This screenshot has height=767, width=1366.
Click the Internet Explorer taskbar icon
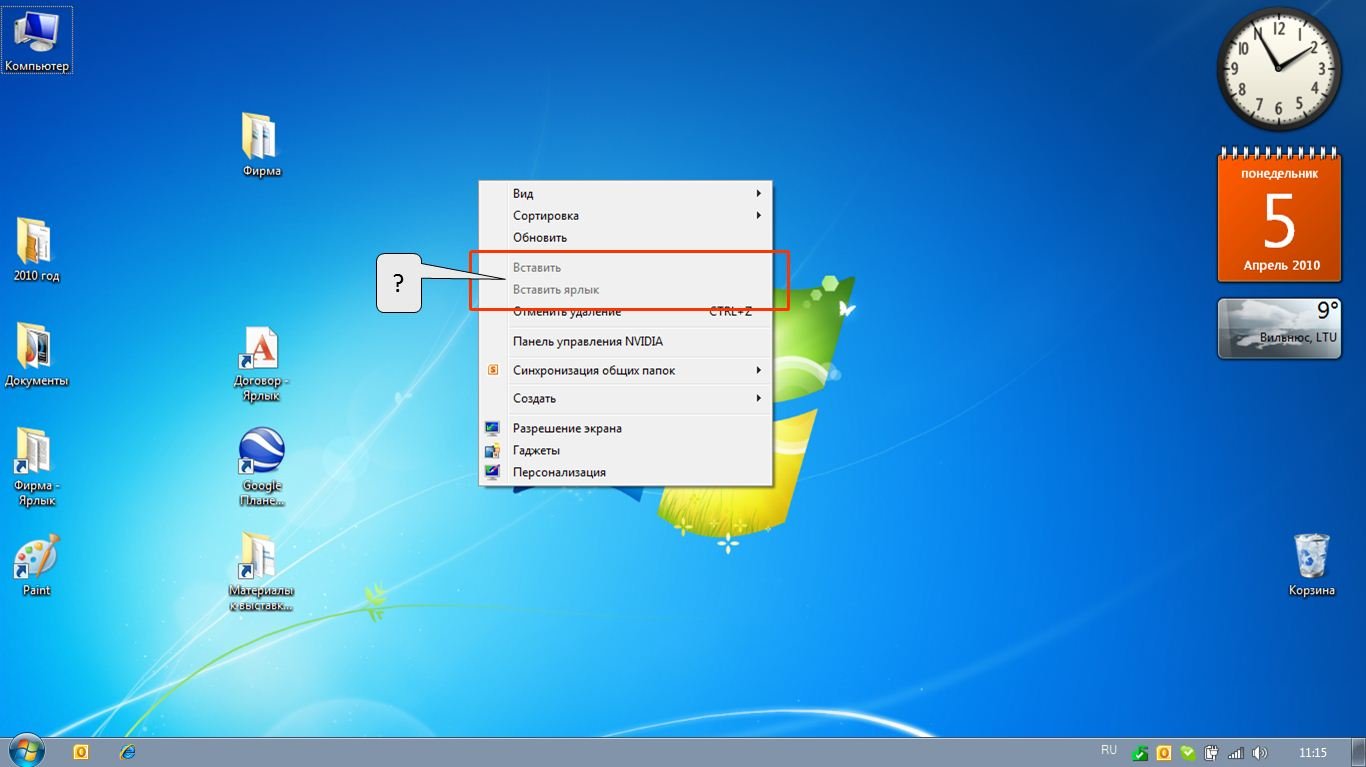(x=127, y=752)
